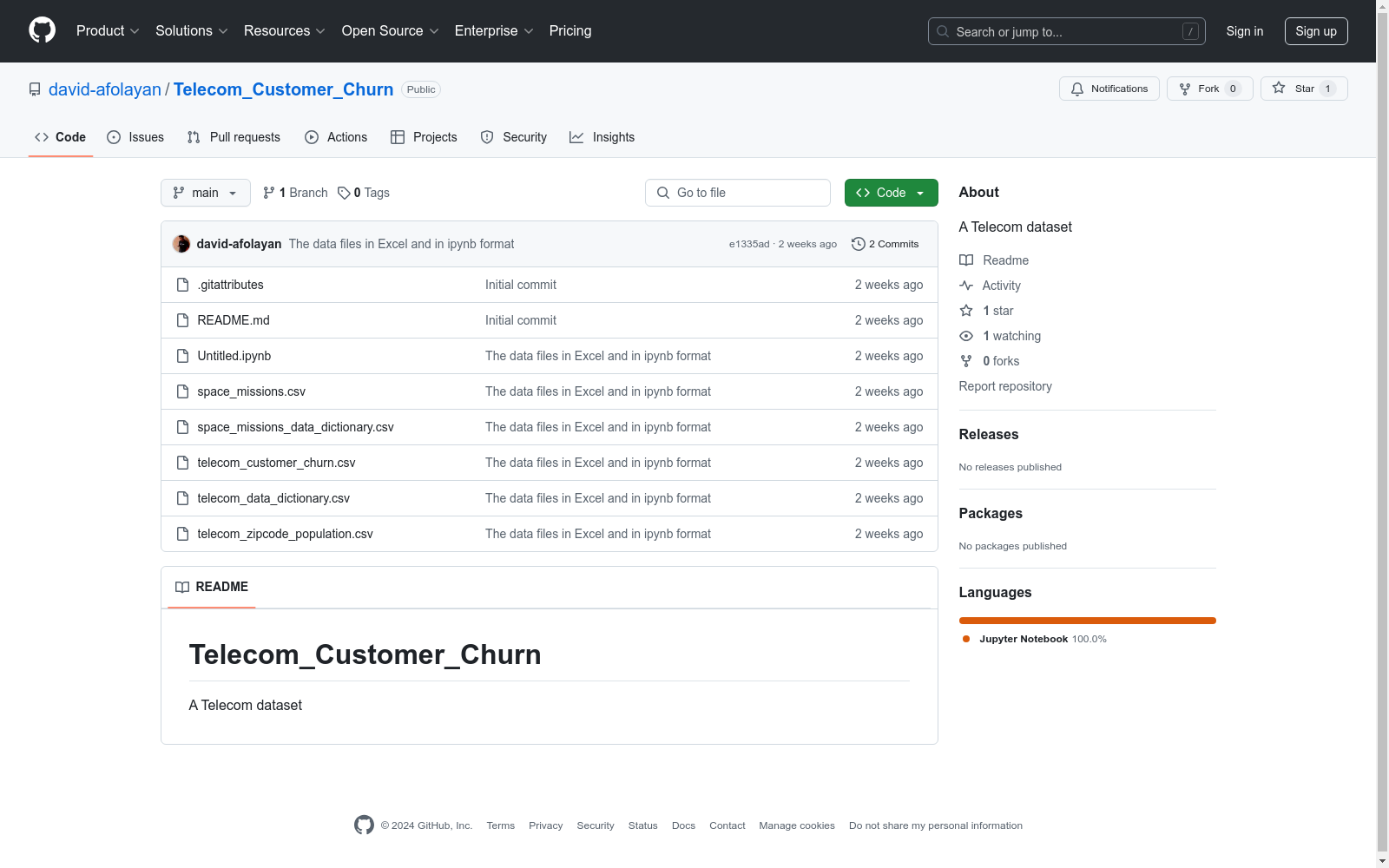Open the Privacy link in footer
Viewport: 1389px width, 868px height.
point(546,825)
